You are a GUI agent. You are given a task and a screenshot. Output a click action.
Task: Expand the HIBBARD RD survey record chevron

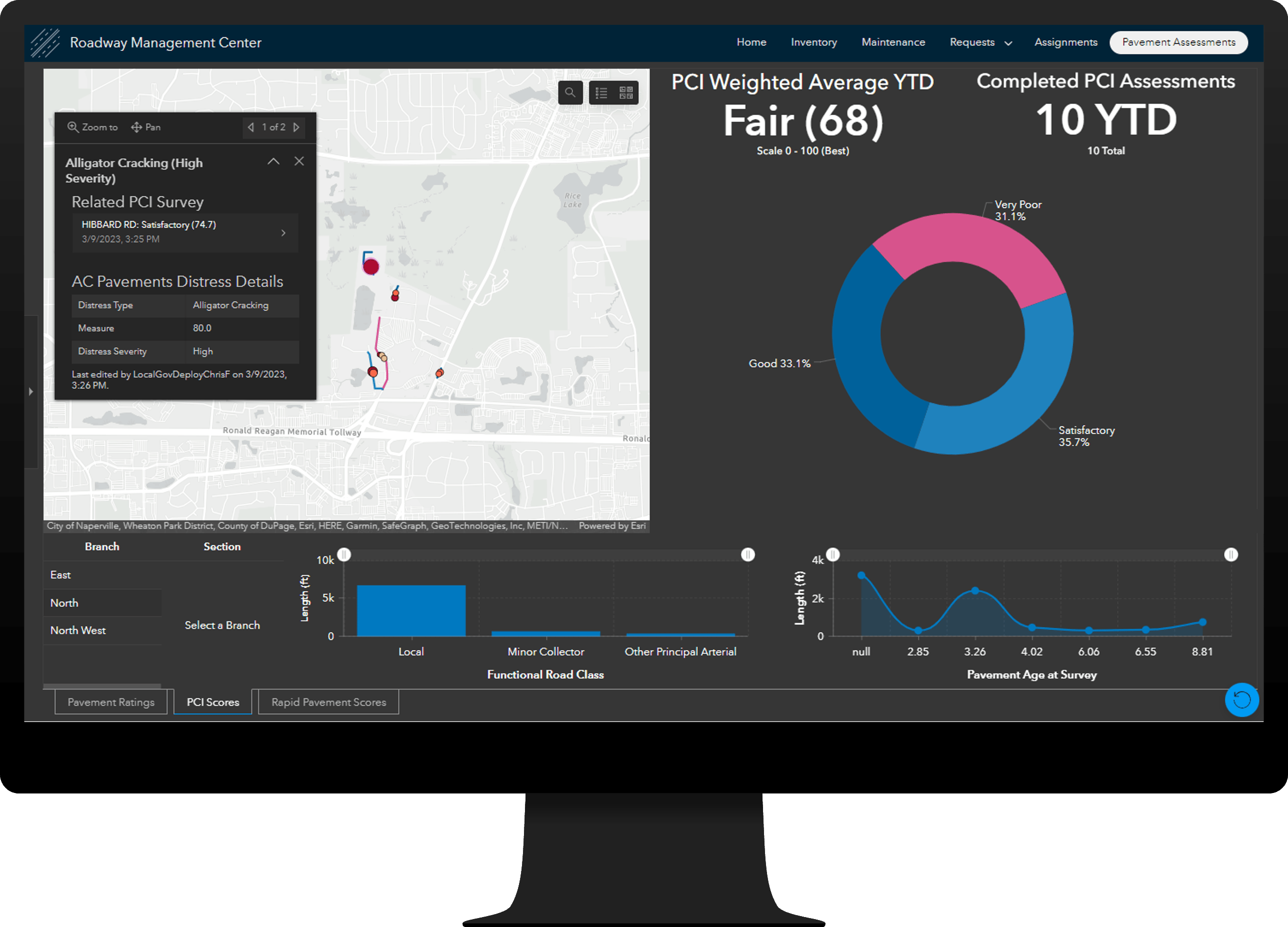click(283, 233)
